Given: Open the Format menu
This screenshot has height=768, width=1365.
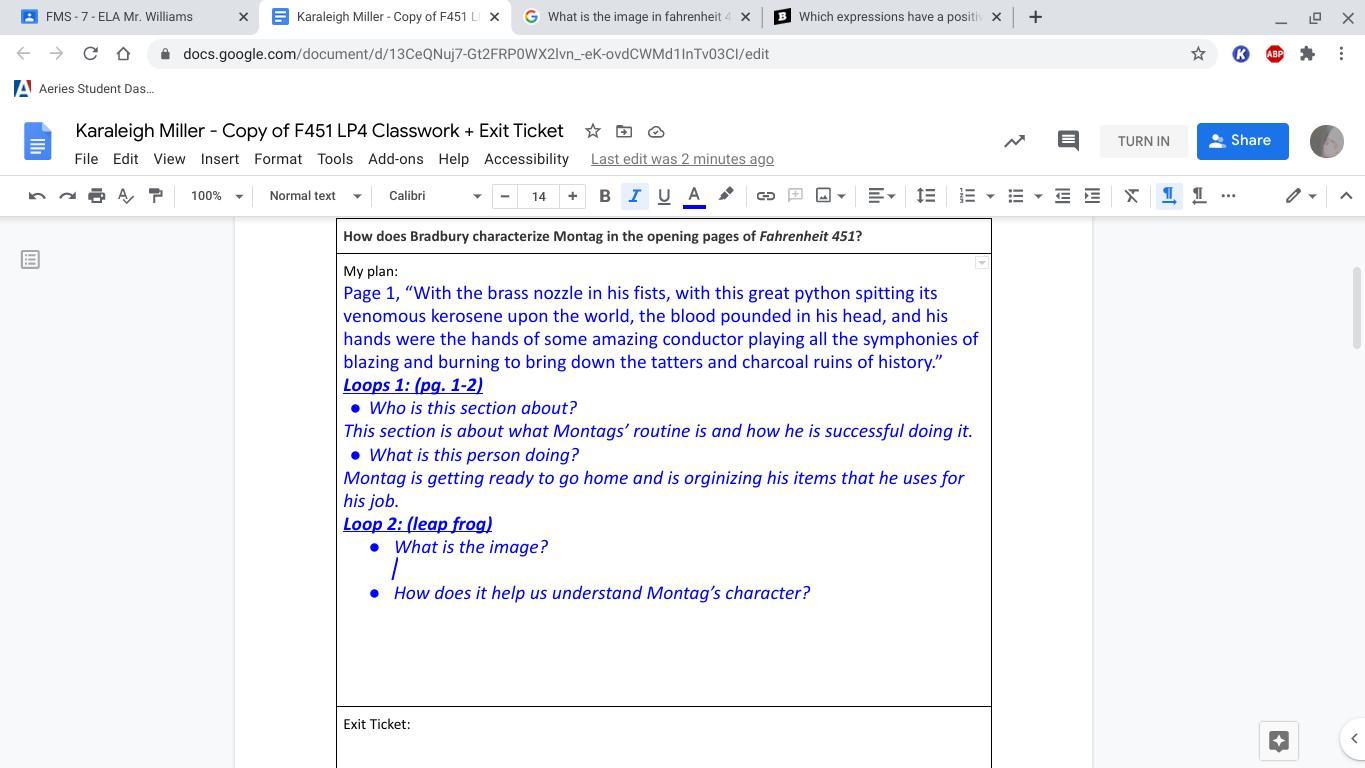Looking at the screenshot, I should click(x=277, y=159).
